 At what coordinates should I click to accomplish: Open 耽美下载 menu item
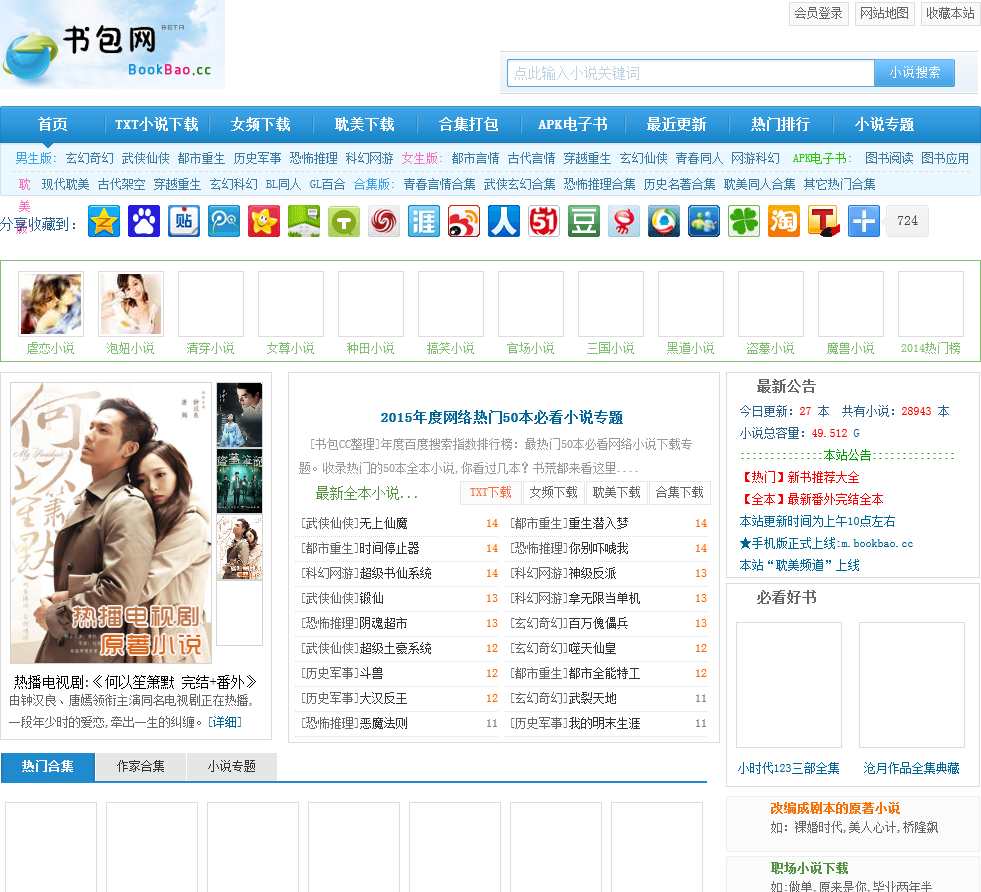tap(364, 124)
